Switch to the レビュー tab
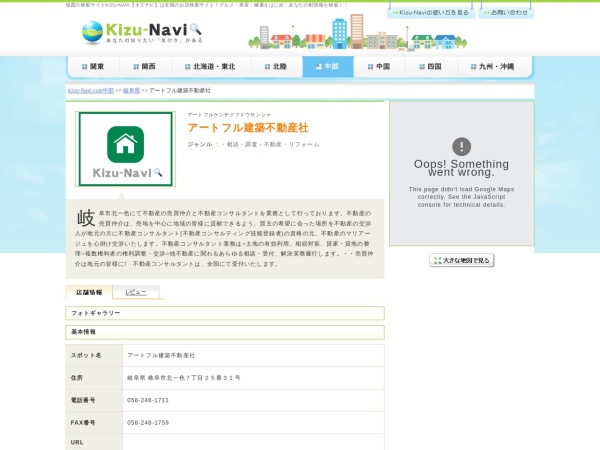The width and height of the screenshot is (600, 450). tap(136, 292)
